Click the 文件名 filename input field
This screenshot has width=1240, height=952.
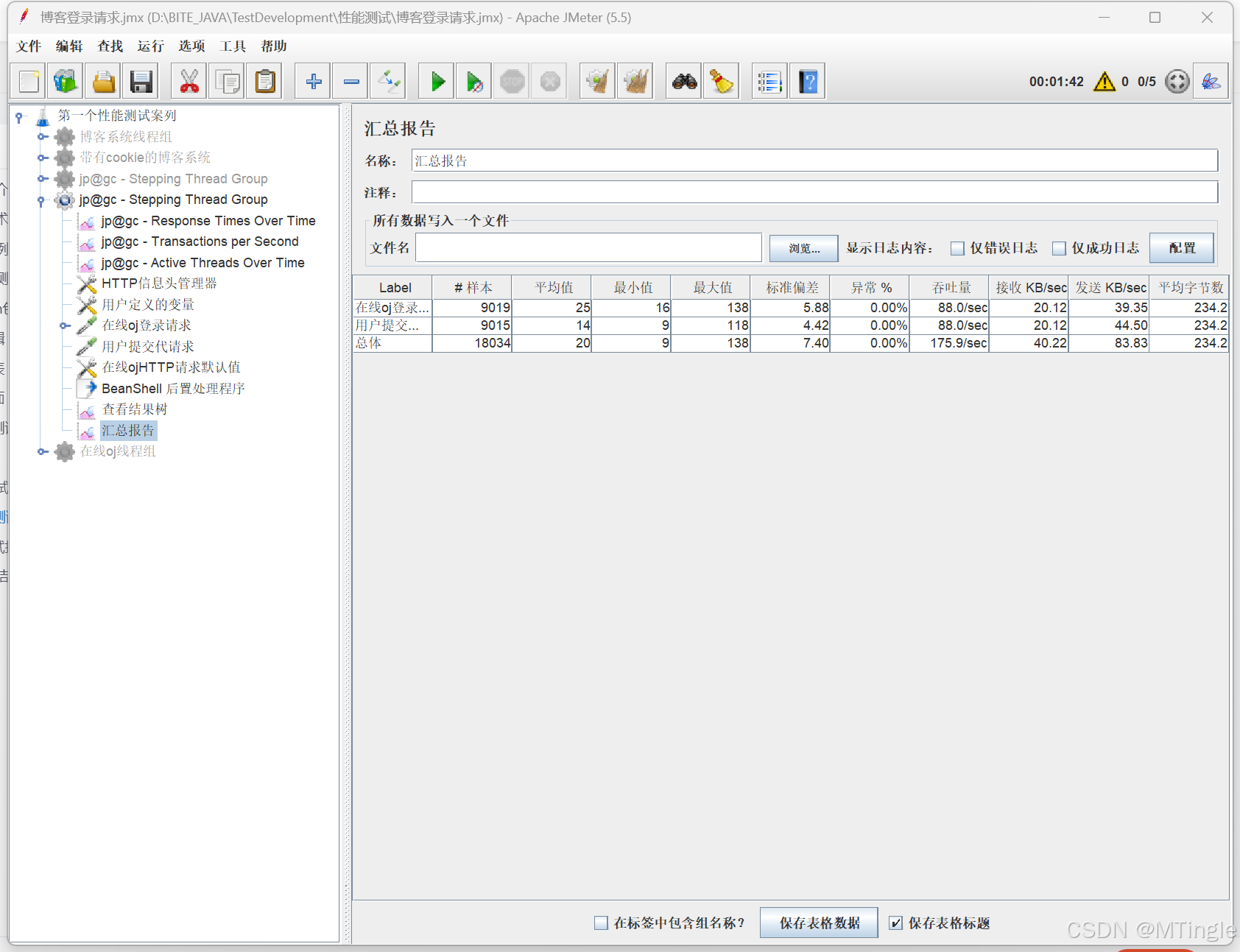tap(588, 247)
